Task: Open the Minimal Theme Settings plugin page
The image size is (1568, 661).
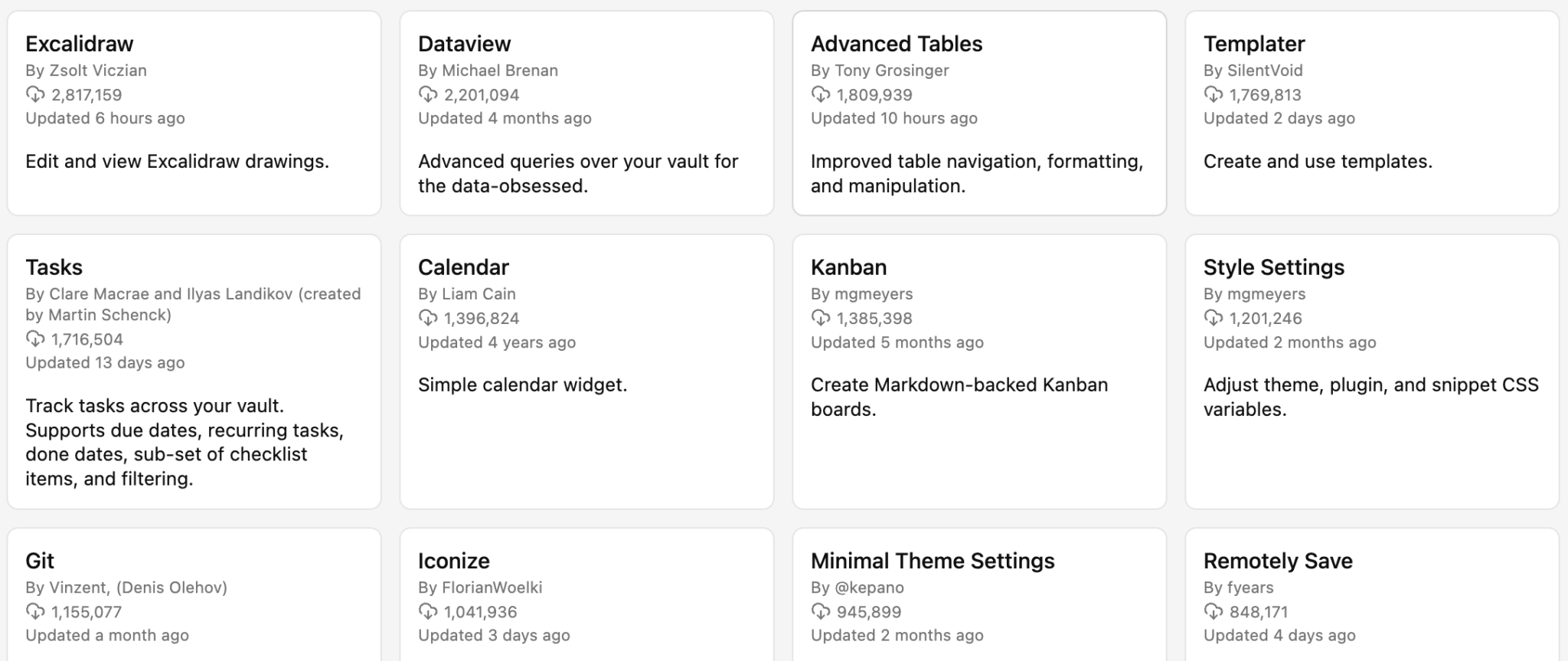Action: tap(933, 561)
